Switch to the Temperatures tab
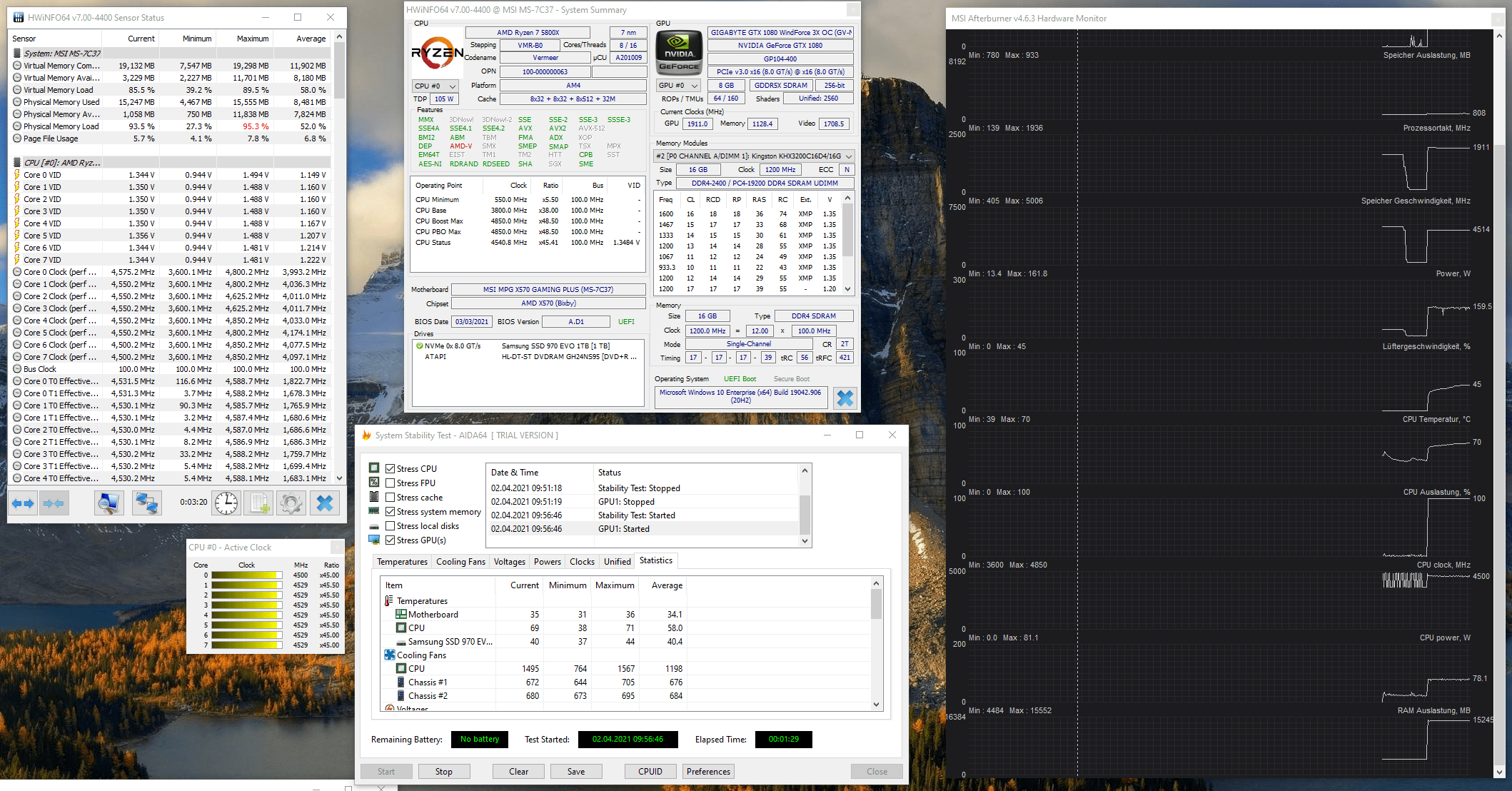This screenshot has width=1512, height=791. pos(402,561)
